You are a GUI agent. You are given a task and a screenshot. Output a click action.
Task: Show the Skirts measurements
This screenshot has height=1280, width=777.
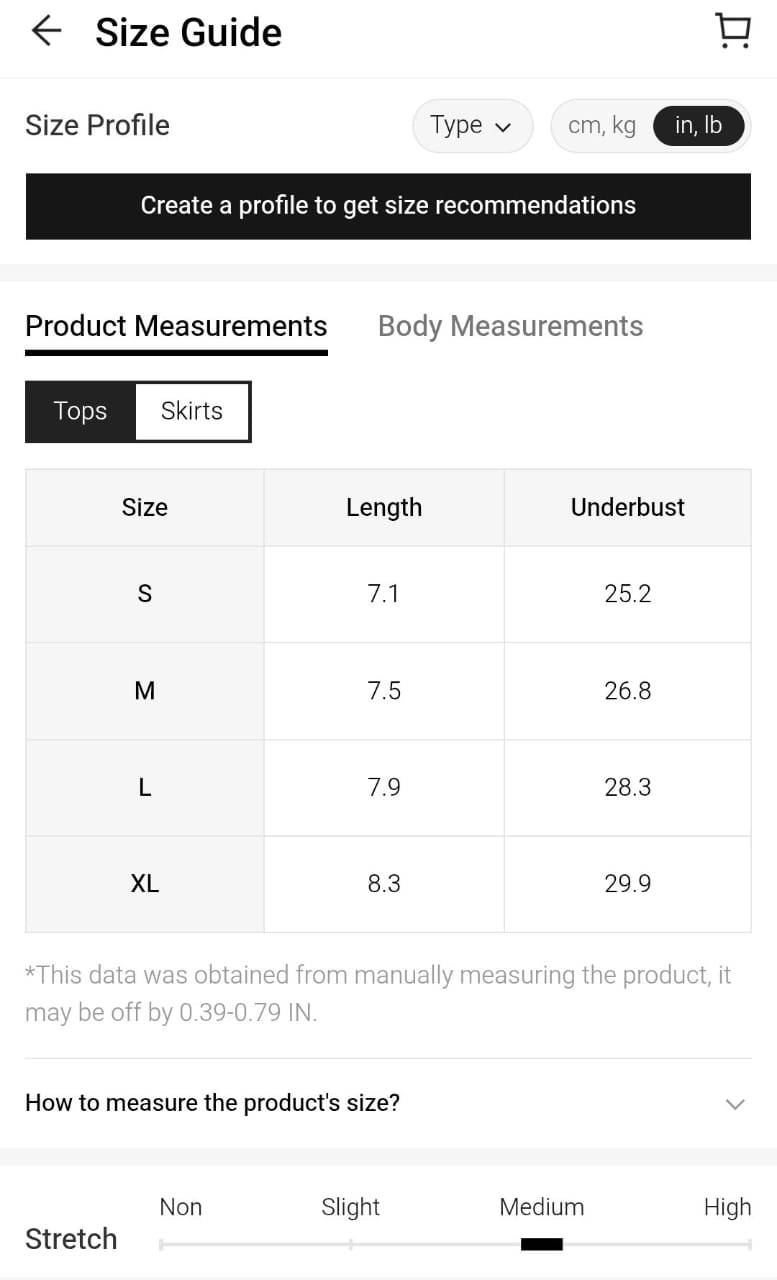click(x=192, y=411)
